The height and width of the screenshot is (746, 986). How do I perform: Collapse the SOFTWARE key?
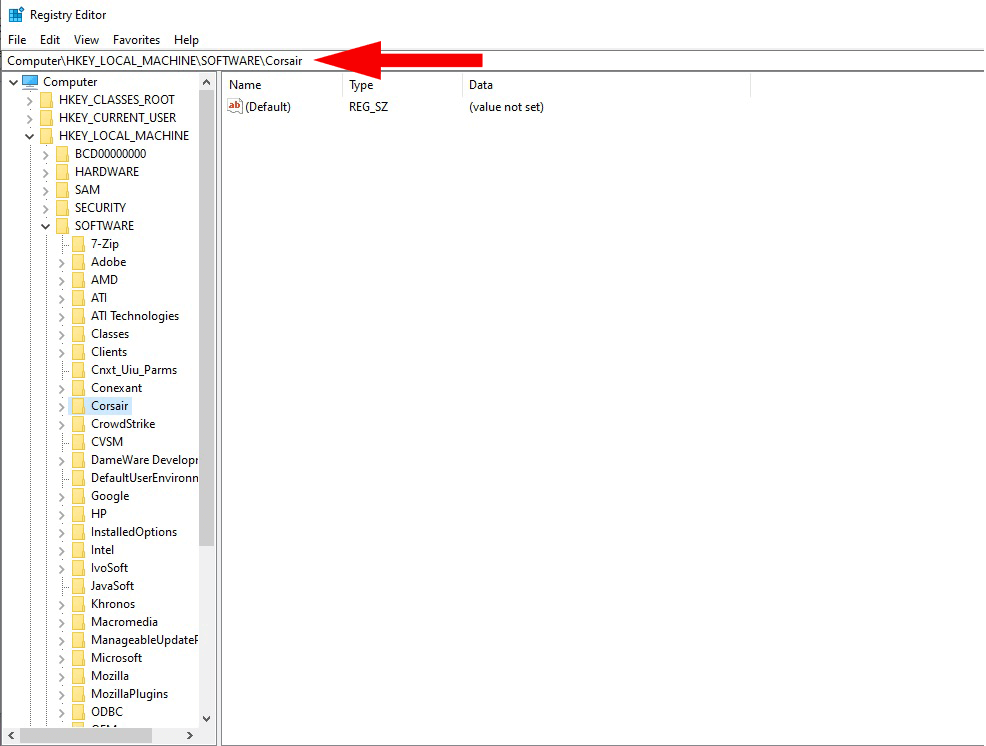tap(45, 226)
